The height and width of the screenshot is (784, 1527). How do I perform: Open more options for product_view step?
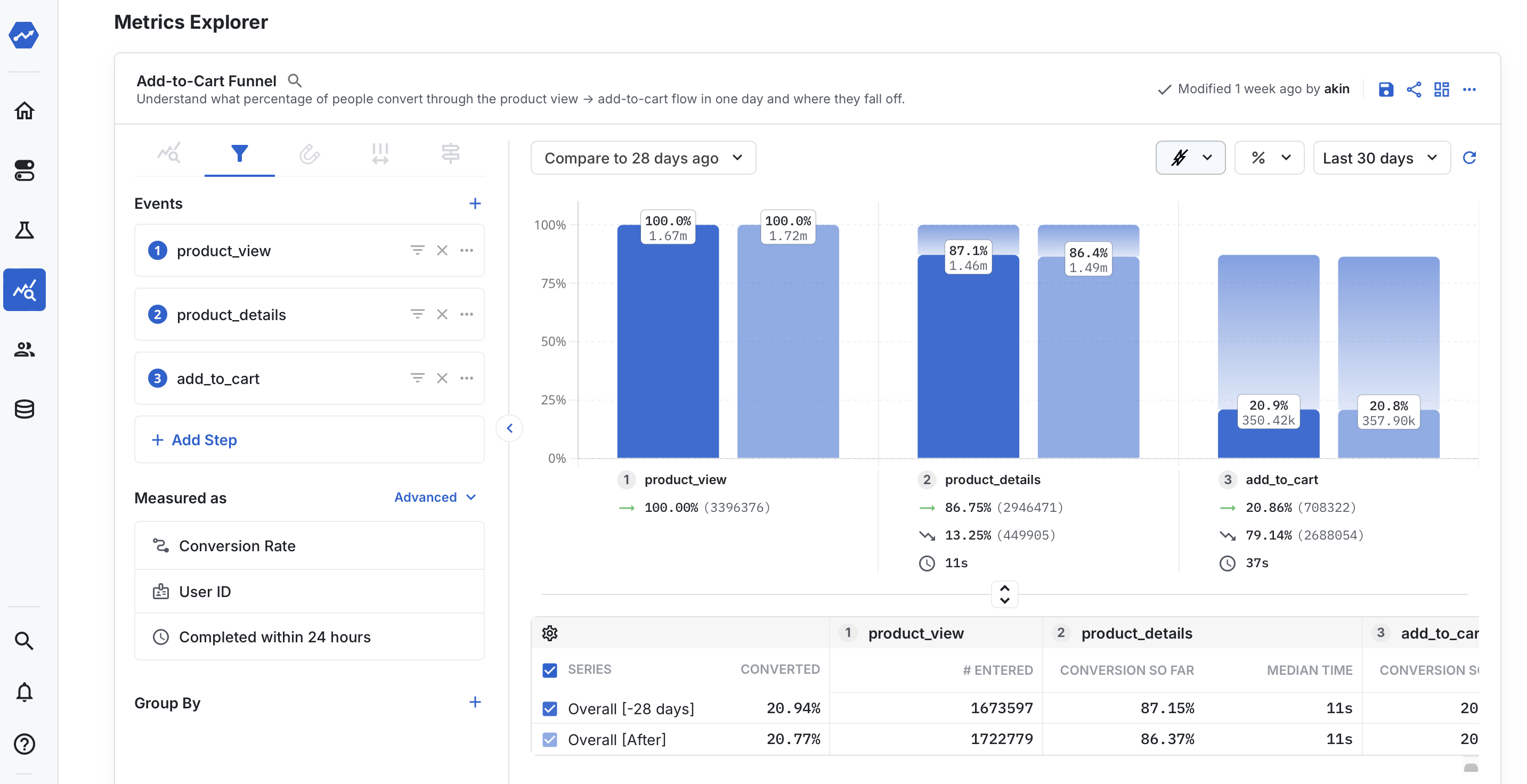click(467, 250)
